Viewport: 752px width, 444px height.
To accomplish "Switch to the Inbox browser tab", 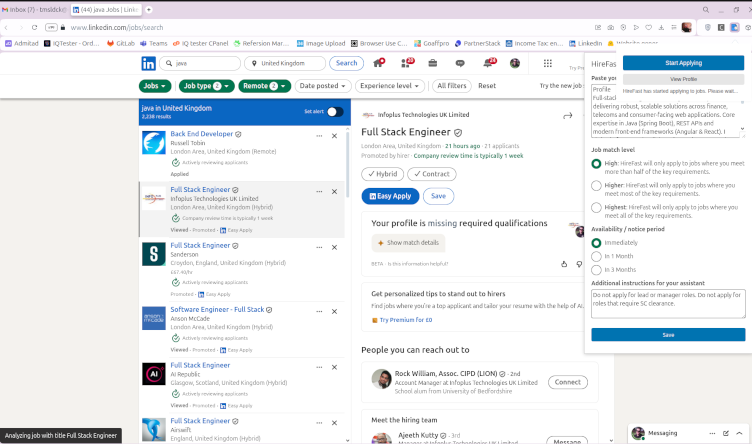I will click(32, 9).
